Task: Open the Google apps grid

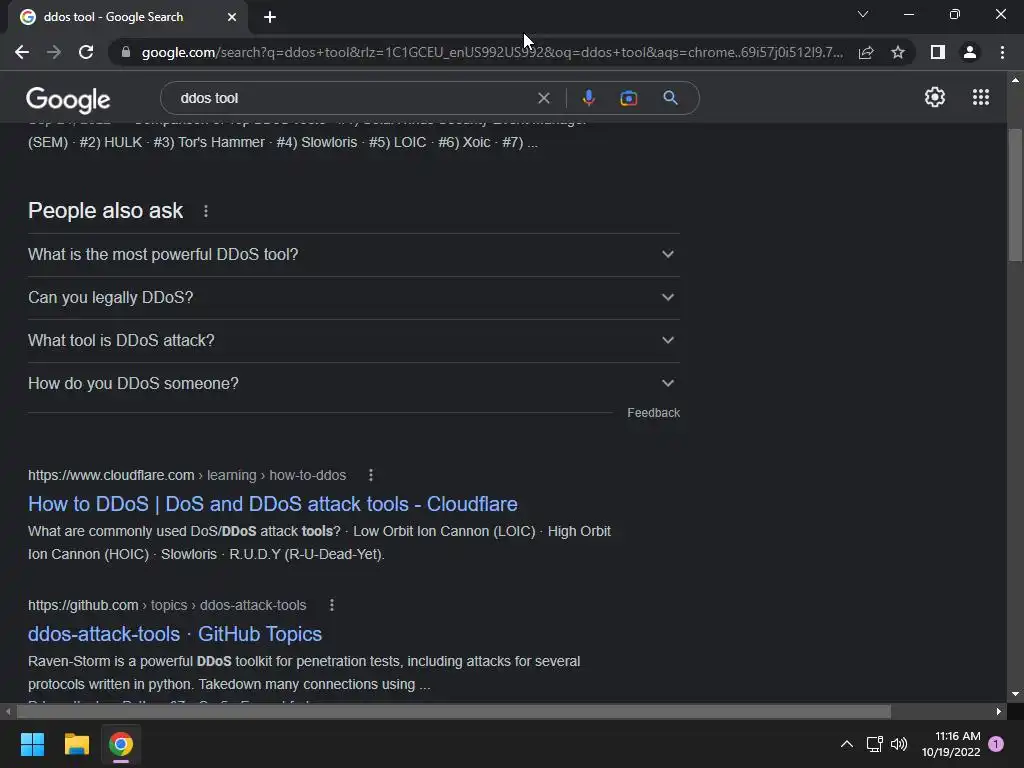Action: [x=981, y=97]
